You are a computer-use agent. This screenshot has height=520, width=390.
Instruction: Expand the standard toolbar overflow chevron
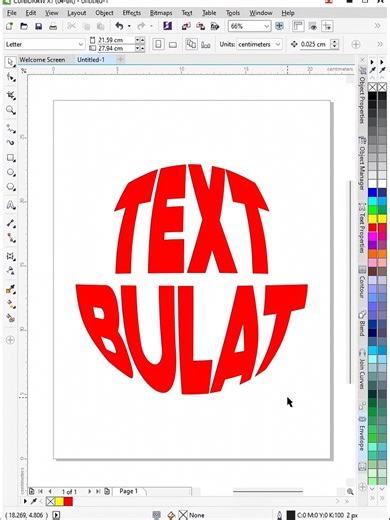click(377, 26)
